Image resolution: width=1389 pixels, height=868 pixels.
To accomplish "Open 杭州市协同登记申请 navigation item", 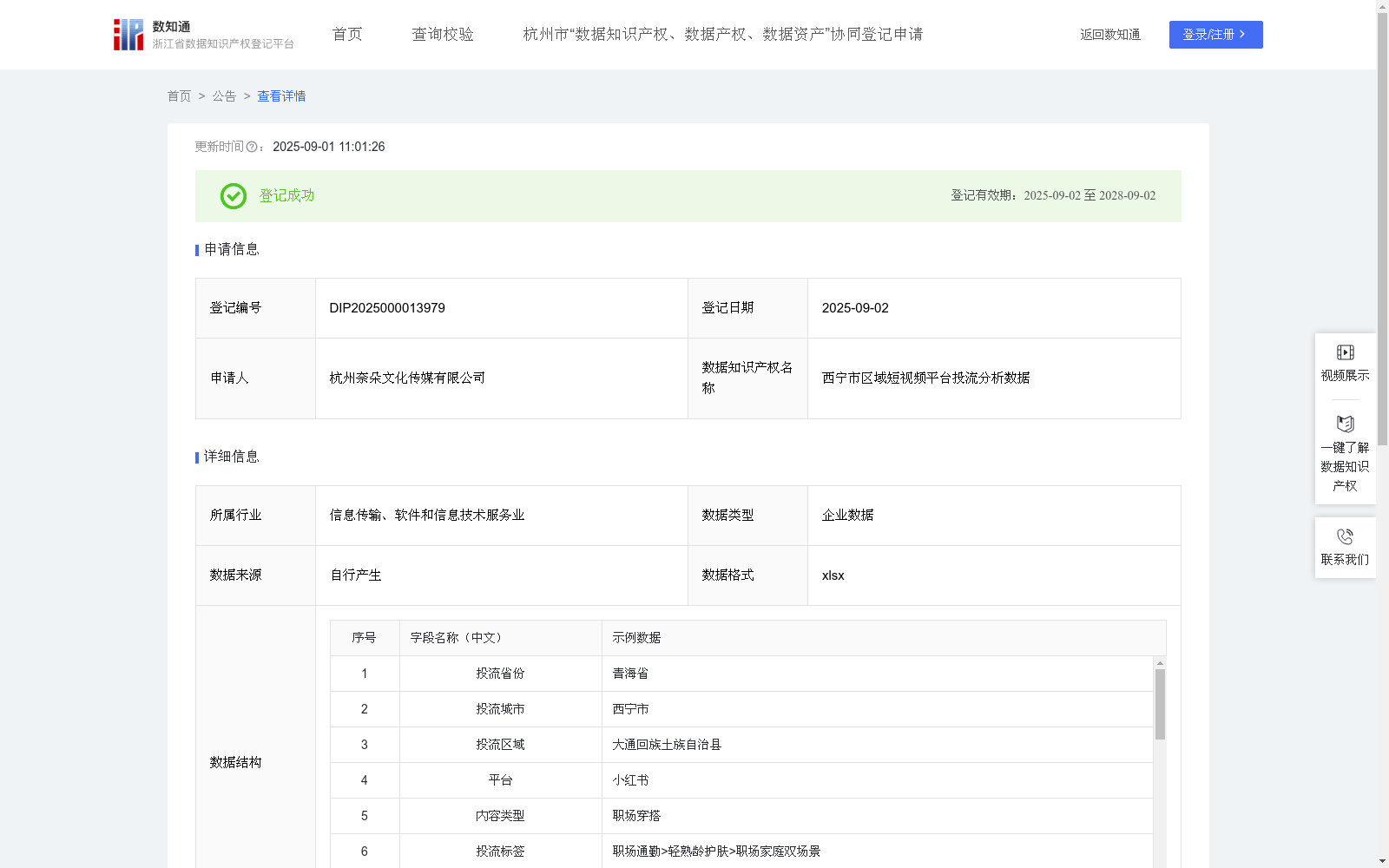I will pyautogui.click(x=723, y=35).
